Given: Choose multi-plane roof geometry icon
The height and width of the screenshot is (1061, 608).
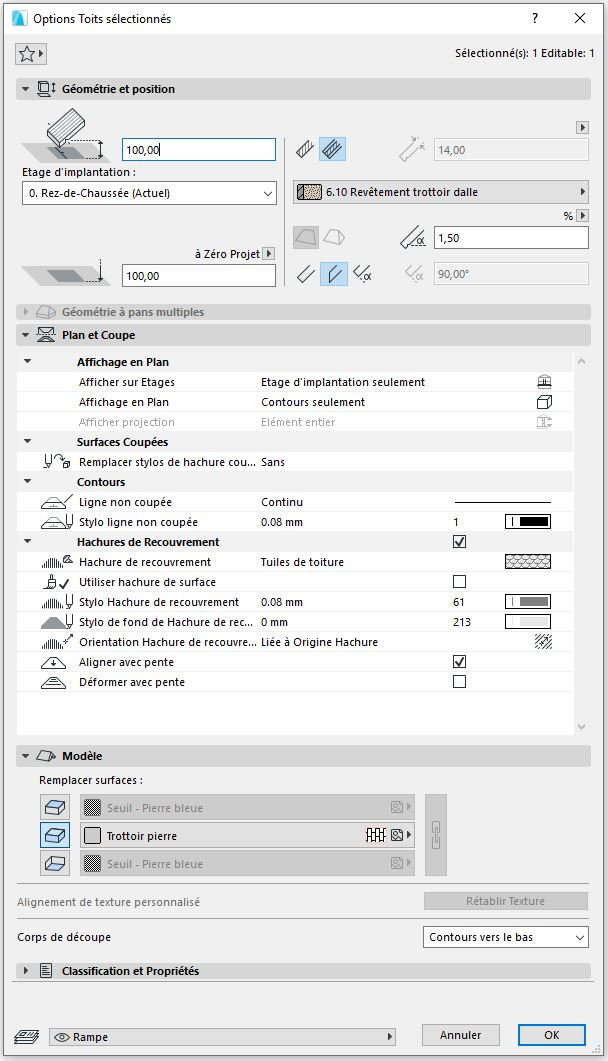Looking at the screenshot, I should click(x=334, y=238).
